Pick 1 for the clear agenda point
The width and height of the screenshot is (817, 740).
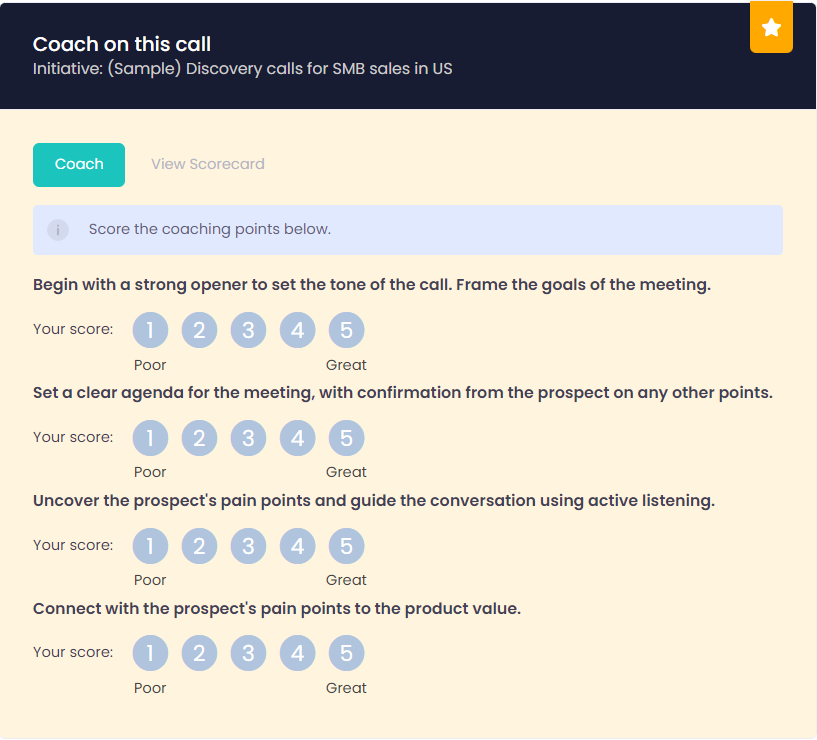[150, 438]
